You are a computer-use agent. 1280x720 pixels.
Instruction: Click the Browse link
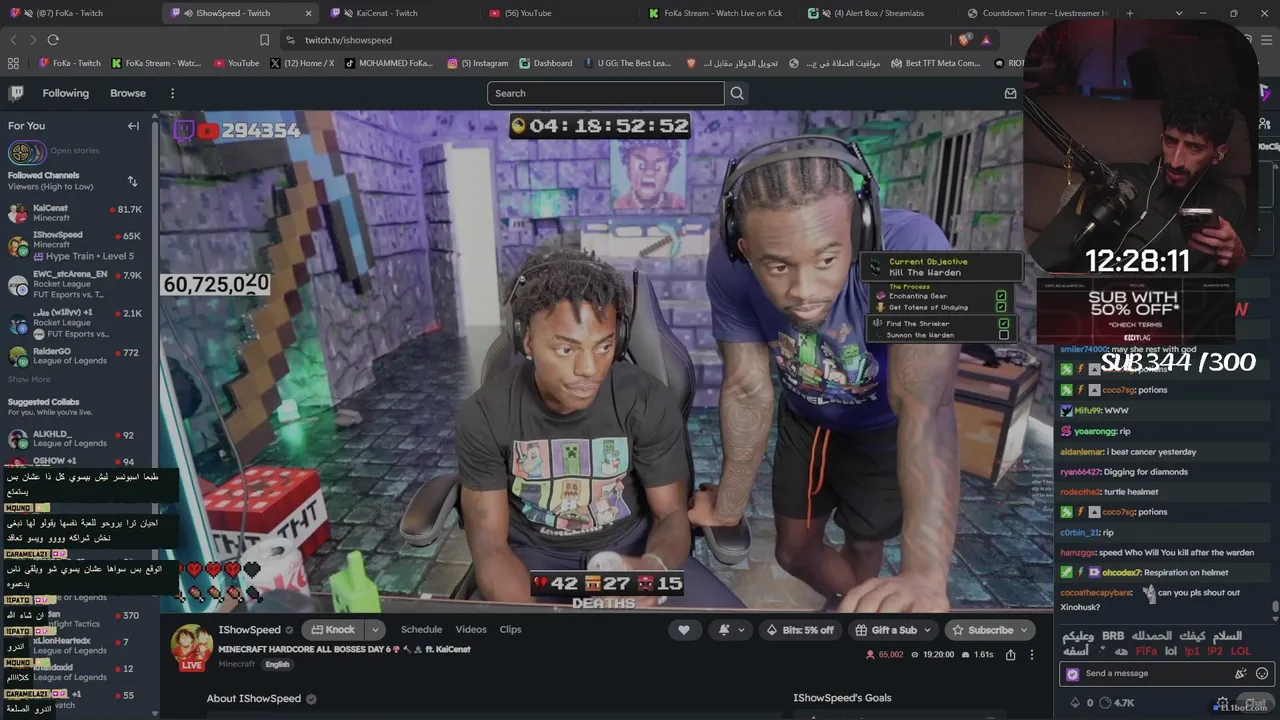pos(128,93)
